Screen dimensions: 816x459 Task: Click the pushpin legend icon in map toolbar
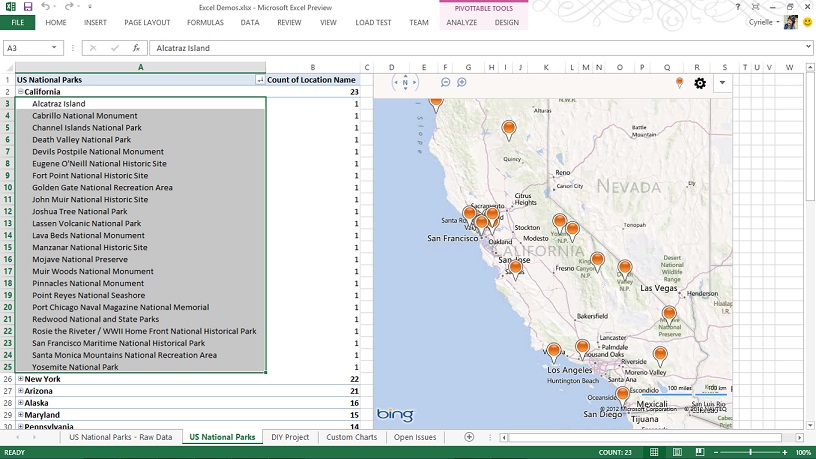click(680, 82)
